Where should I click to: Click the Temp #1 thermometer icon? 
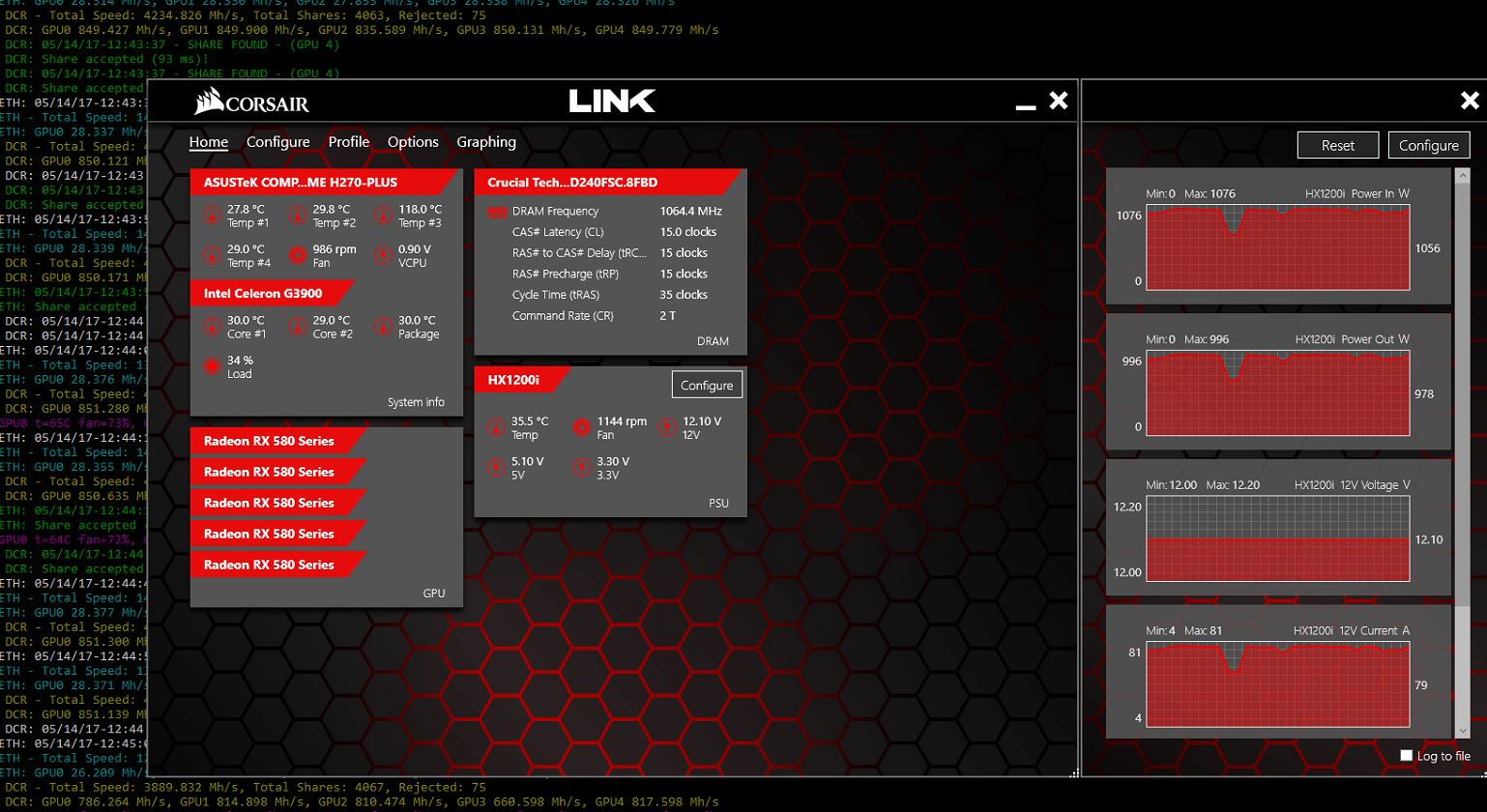coord(213,216)
